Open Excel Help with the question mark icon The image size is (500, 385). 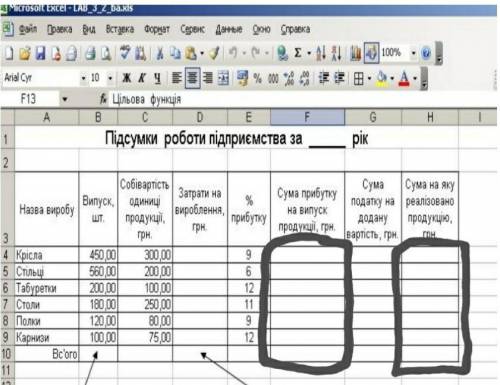426,53
